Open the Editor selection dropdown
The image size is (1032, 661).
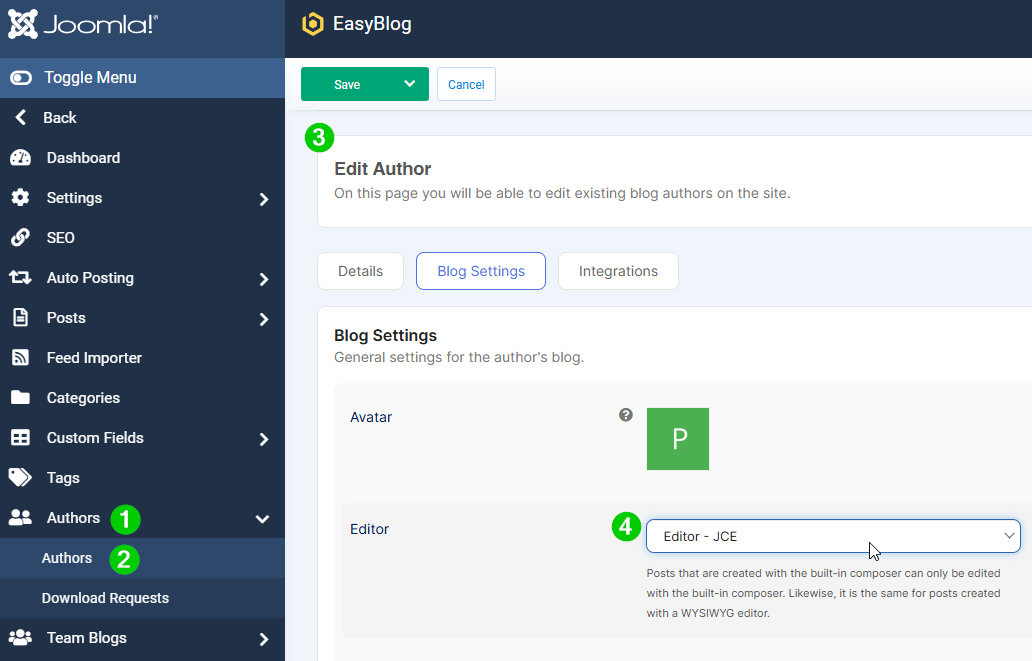832,536
